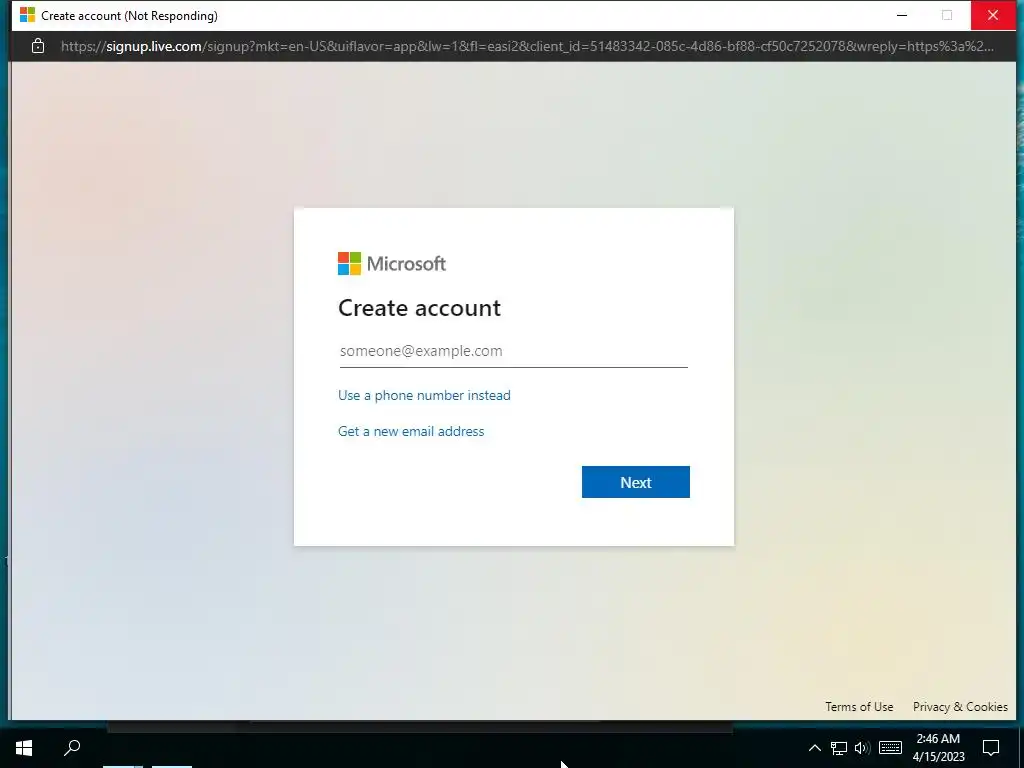Open Privacy & Cookies link
Viewport: 1024px width, 768px height.
[x=960, y=707]
